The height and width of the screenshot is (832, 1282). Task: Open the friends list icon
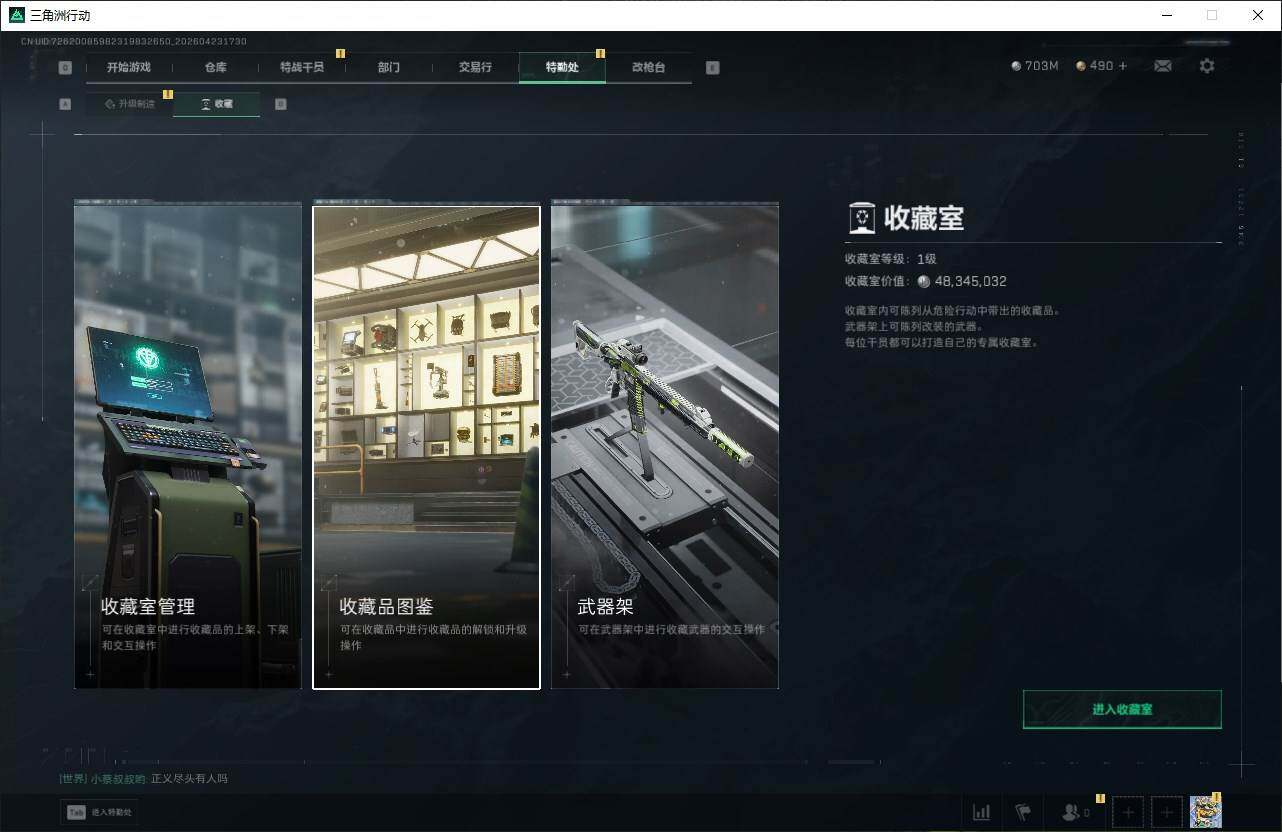coord(1069,812)
